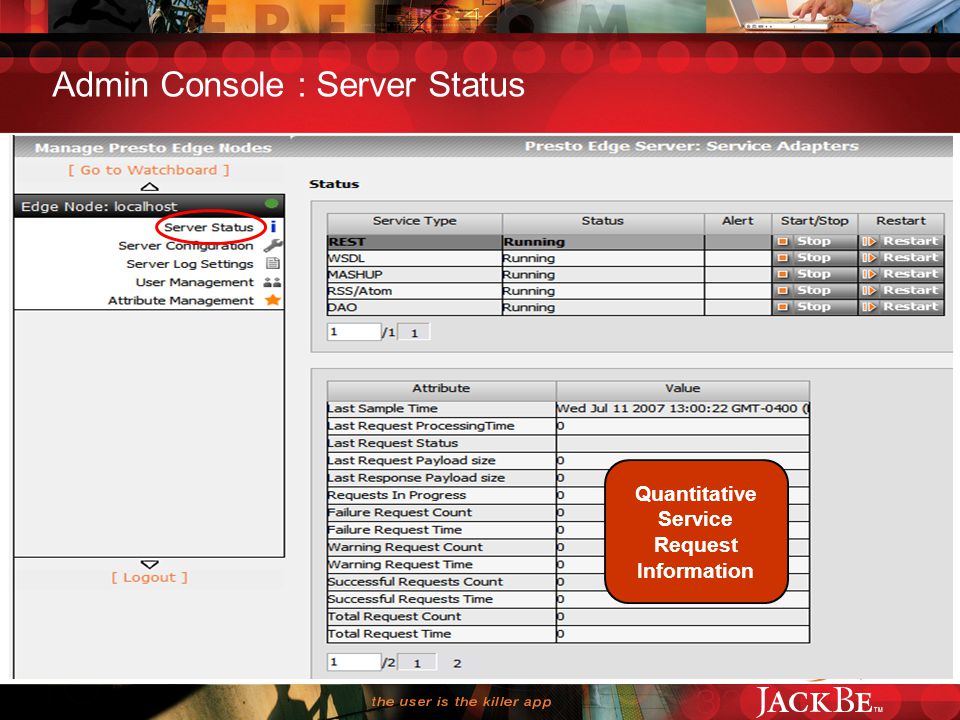Restart the WSDL service
Image resolution: width=960 pixels, height=720 pixels.
coord(901,258)
